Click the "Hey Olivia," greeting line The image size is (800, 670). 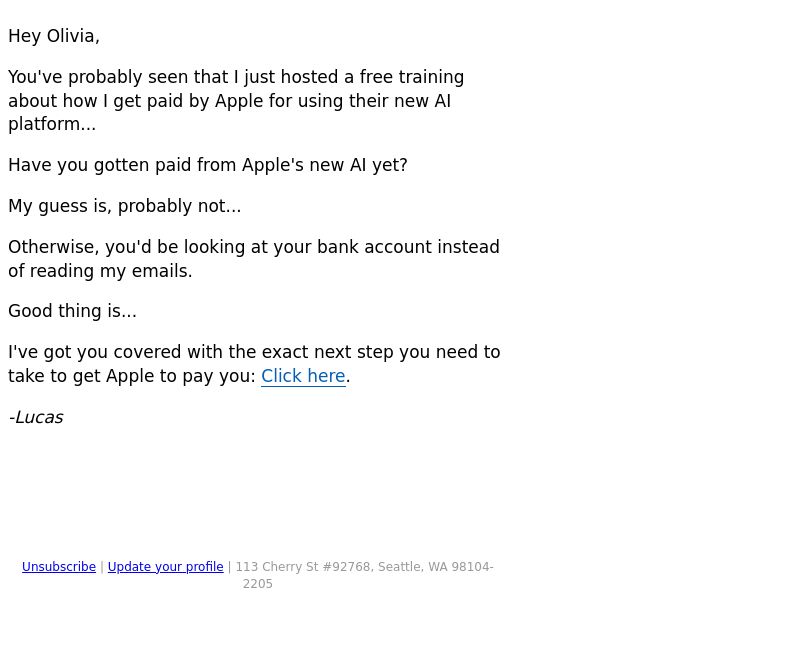pyautogui.click(x=54, y=36)
